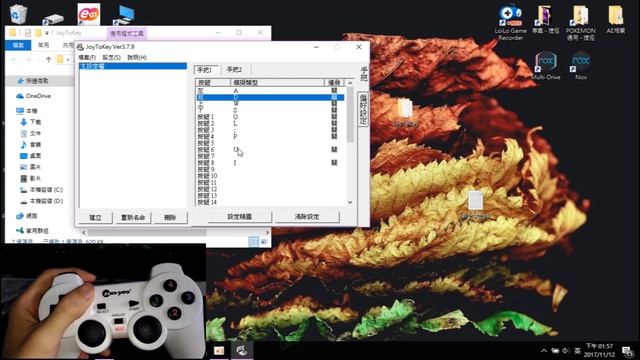
Task: Select the empty 按鈕 14 row
Action: (270, 202)
